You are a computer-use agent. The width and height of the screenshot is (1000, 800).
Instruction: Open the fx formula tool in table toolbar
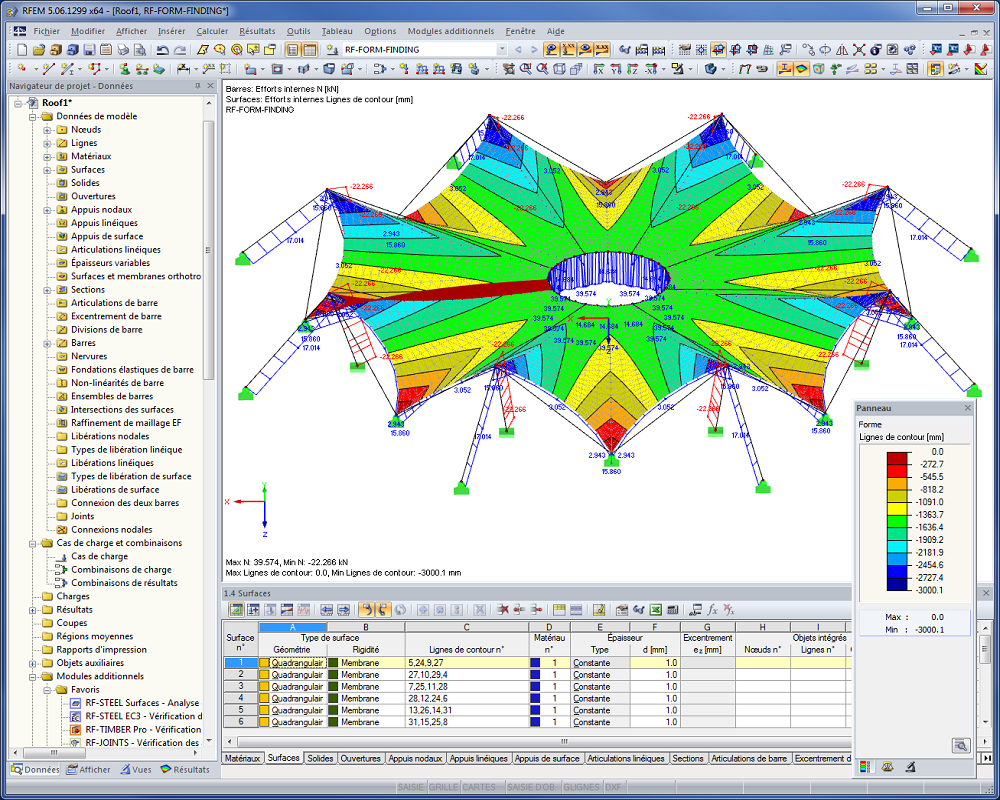(x=712, y=610)
